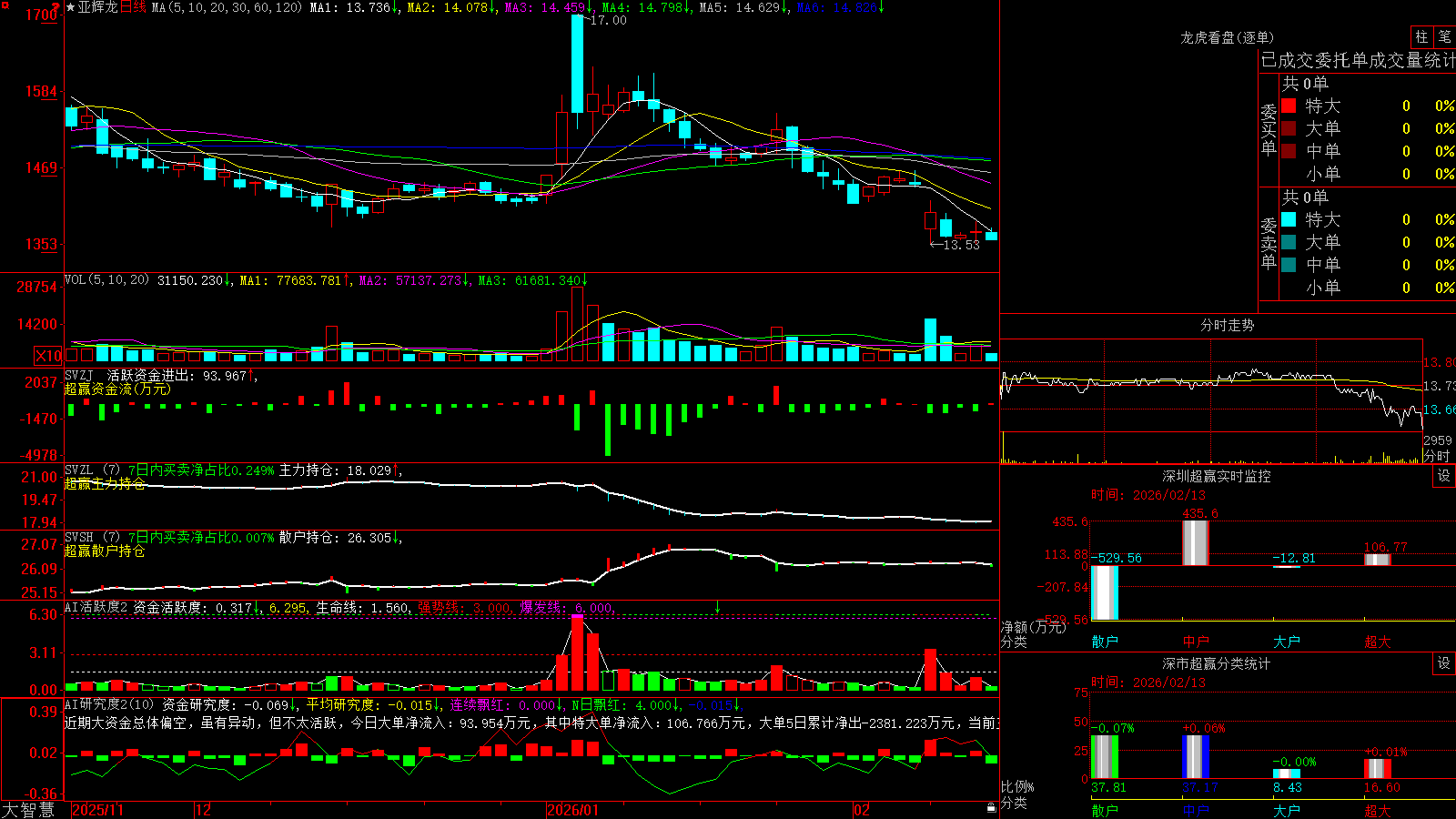The image size is (1456, 819).
Task: Click the 12 month marker on timeline
Action: pyautogui.click(x=203, y=810)
